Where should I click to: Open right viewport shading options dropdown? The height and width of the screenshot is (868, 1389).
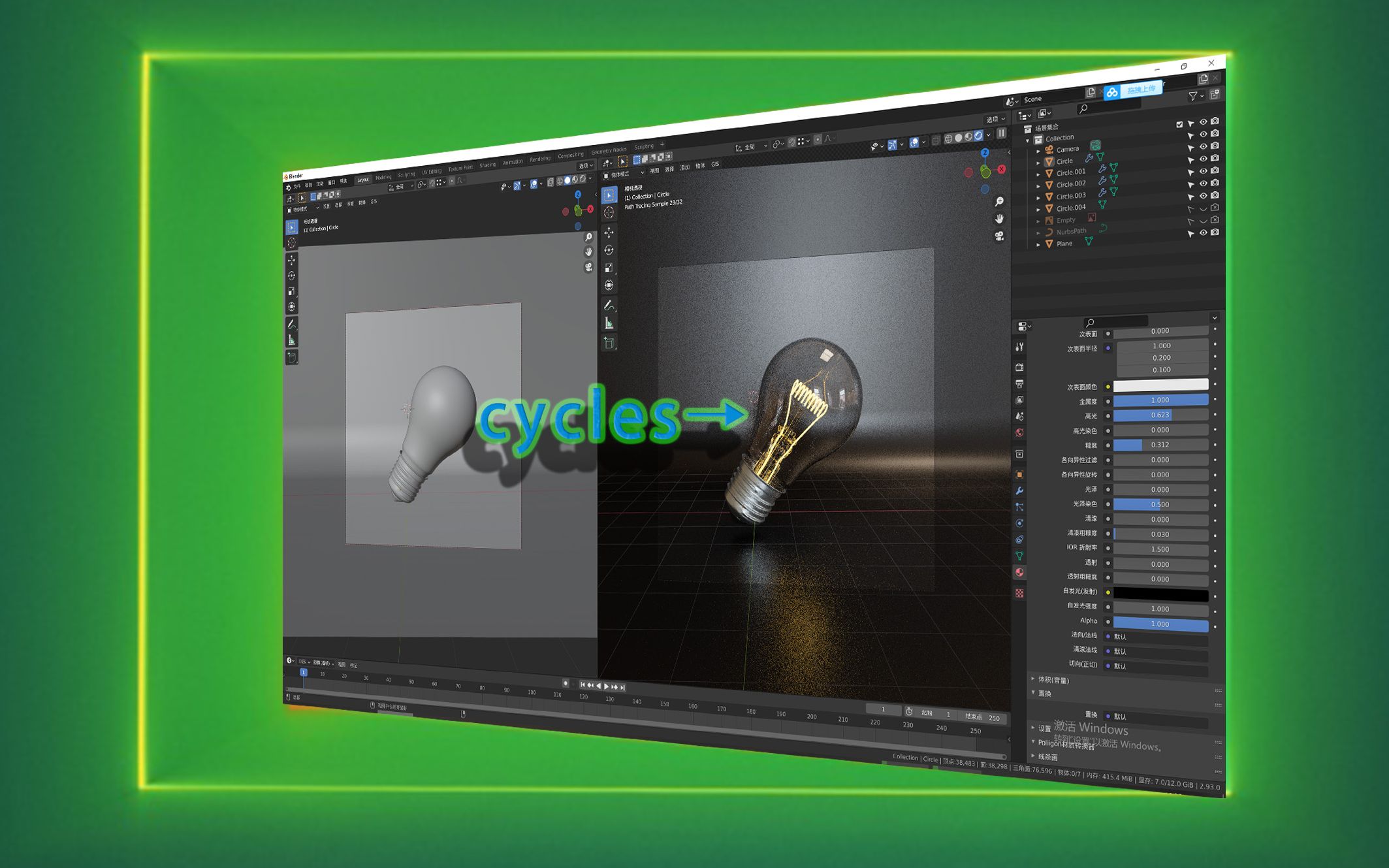point(989,135)
